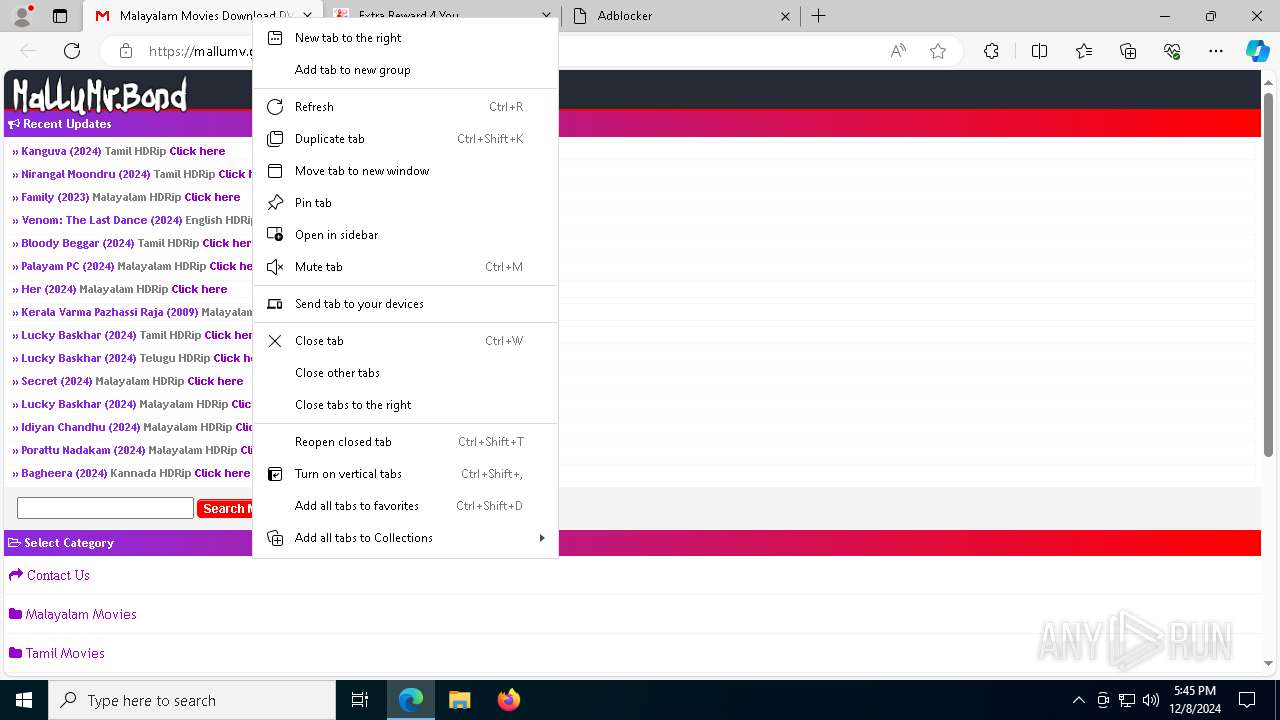Image resolution: width=1280 pixels, height=720 pixels.
Task: Open the Browser essentials icon
Action: click(1172, 51)
